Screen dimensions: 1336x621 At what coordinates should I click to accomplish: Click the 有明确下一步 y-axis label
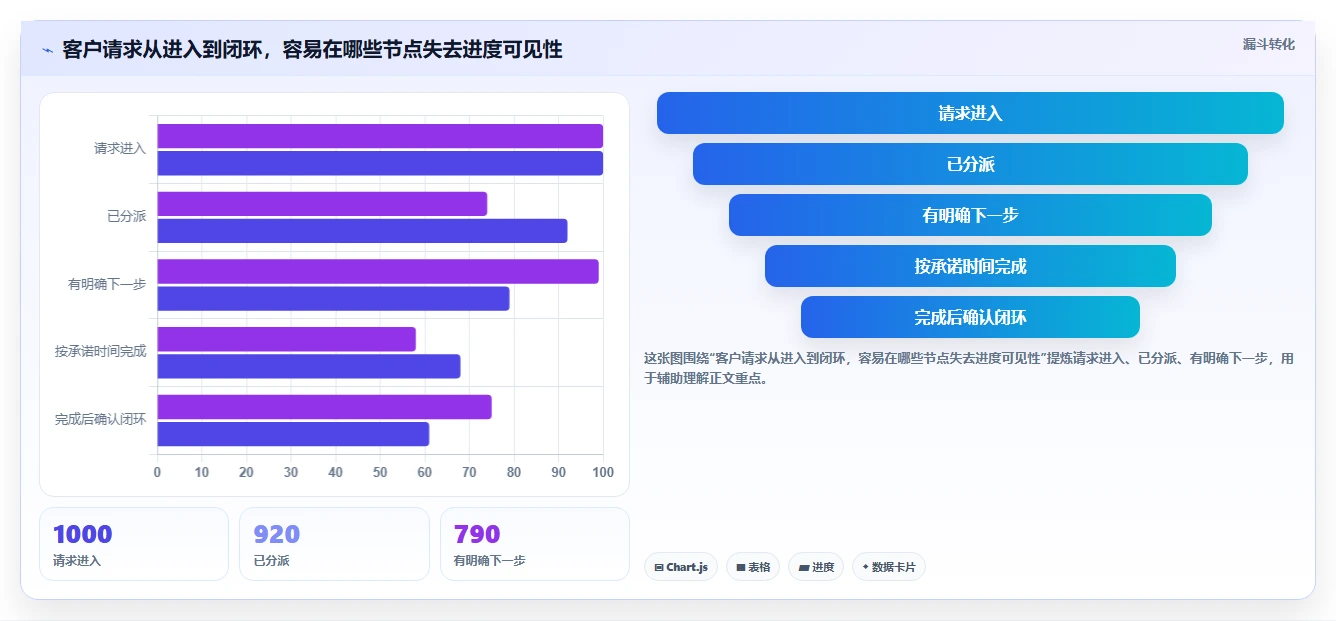coord(107,284)
